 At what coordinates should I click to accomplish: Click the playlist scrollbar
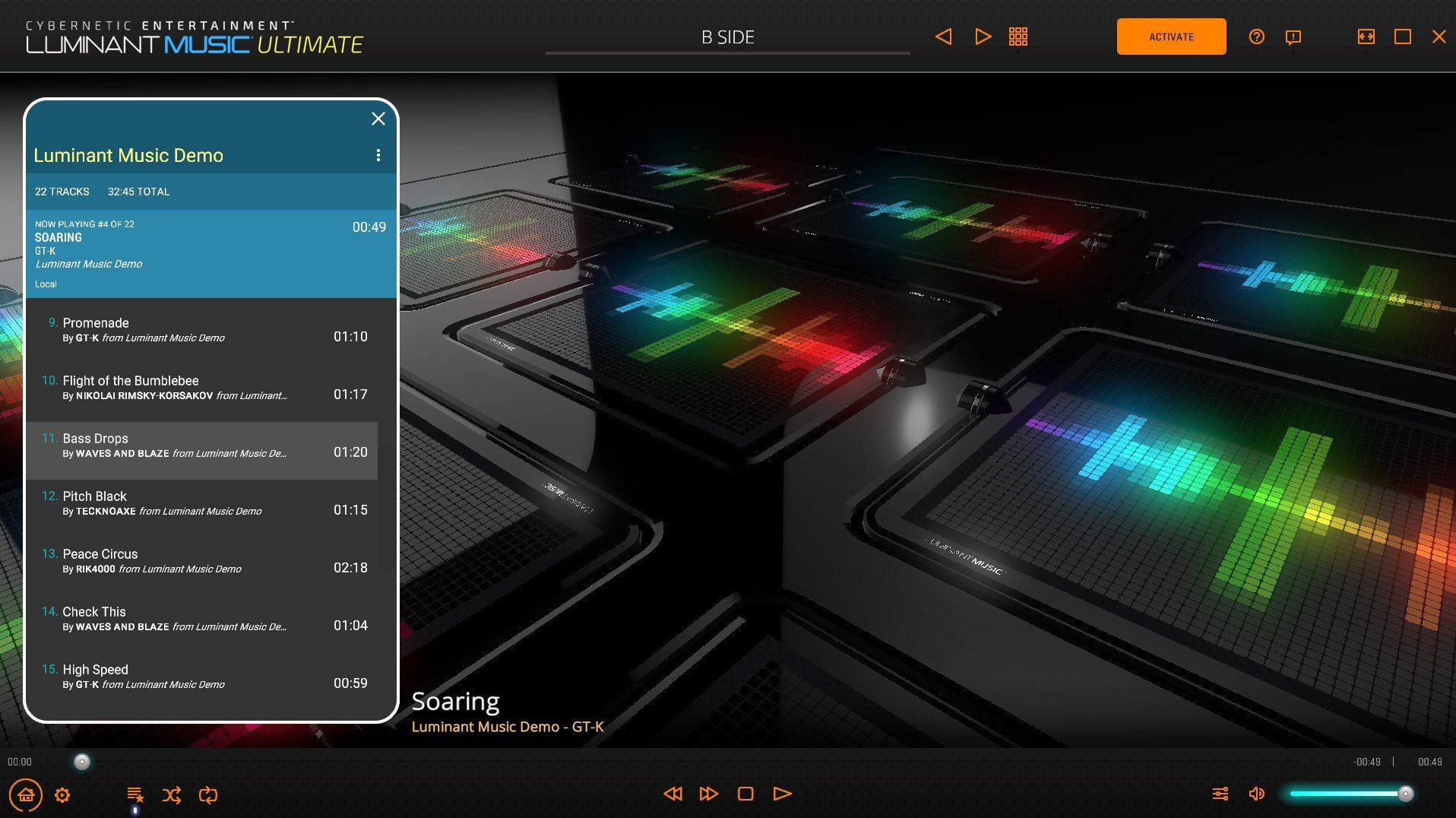pos(385,506)
